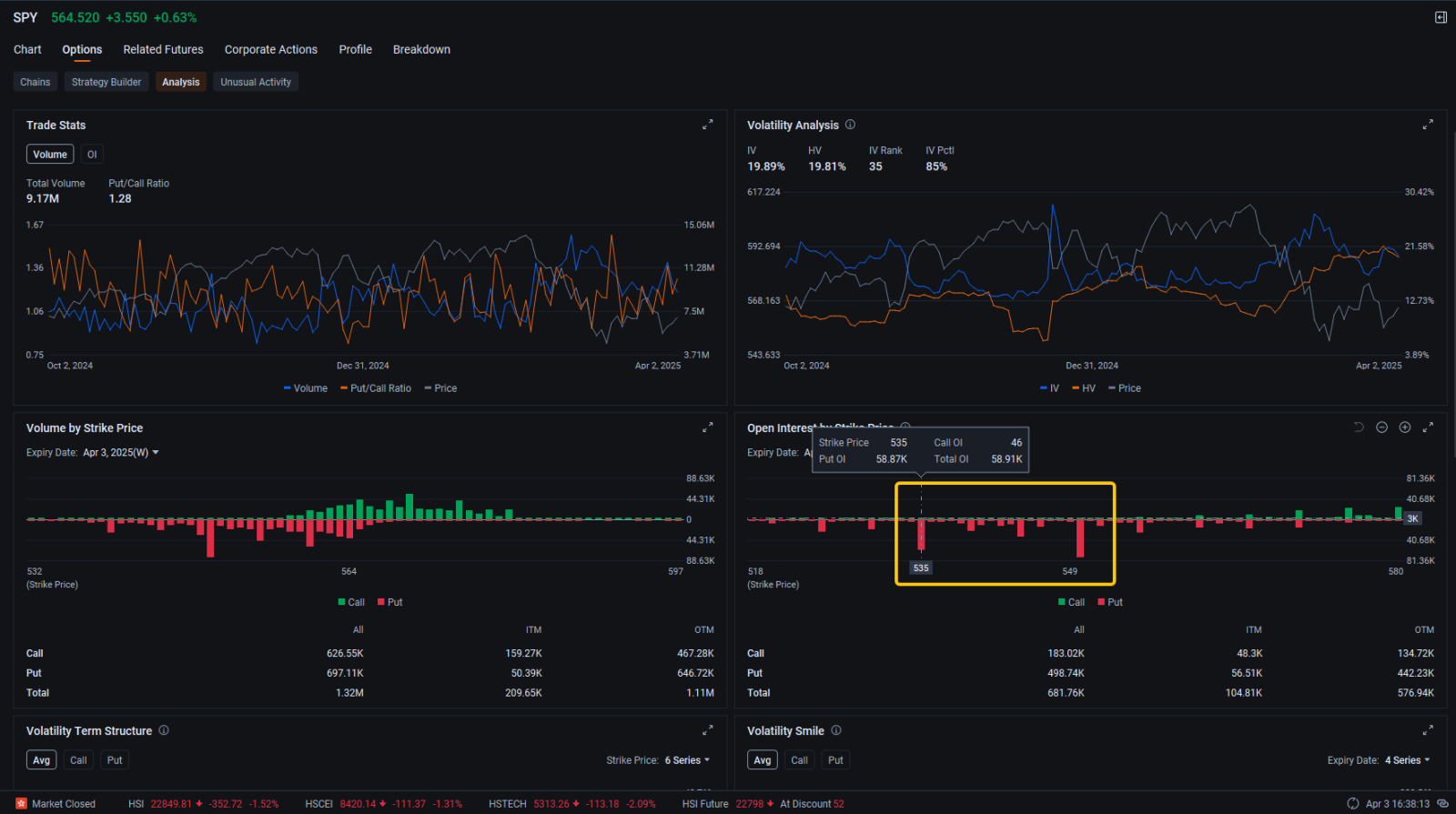Select the Volume toggle in Trade Stats

click(x=50, y=155)
